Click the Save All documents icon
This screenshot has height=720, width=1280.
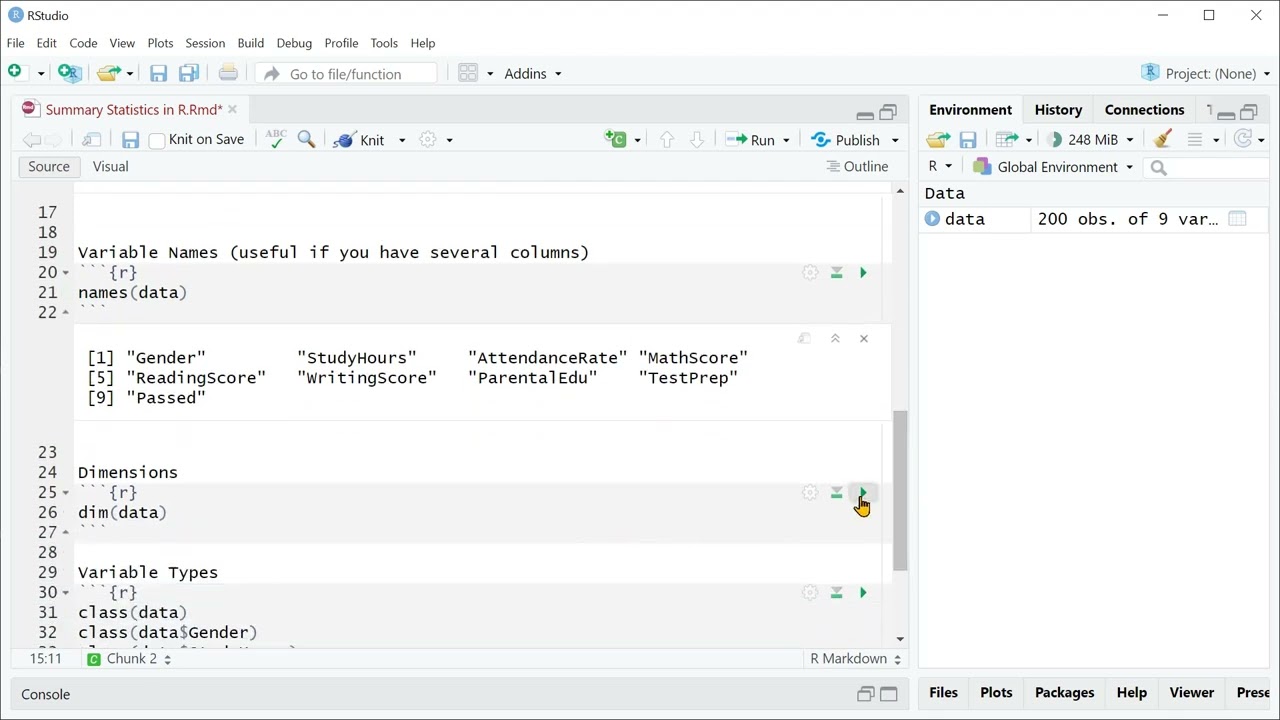tap(189, 73)
